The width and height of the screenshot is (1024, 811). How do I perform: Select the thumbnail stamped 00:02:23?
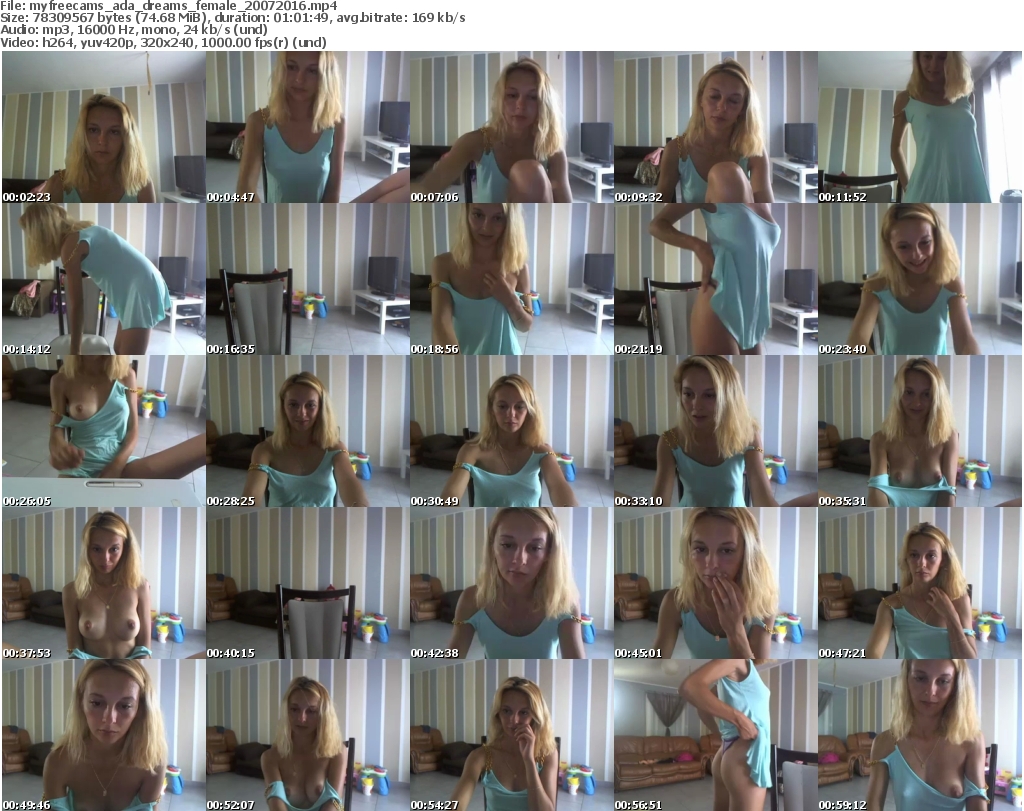coord(104,127)
